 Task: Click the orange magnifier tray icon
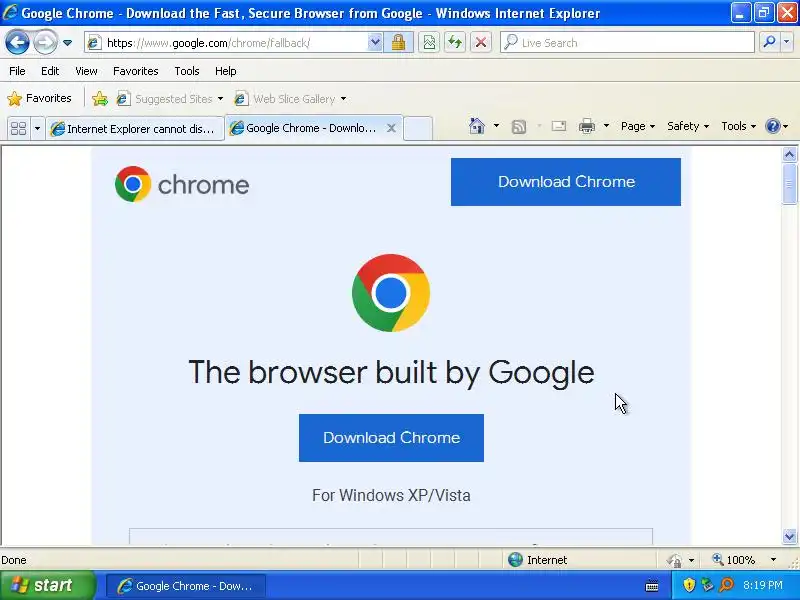pyautogui.click(x=726, y=585)
